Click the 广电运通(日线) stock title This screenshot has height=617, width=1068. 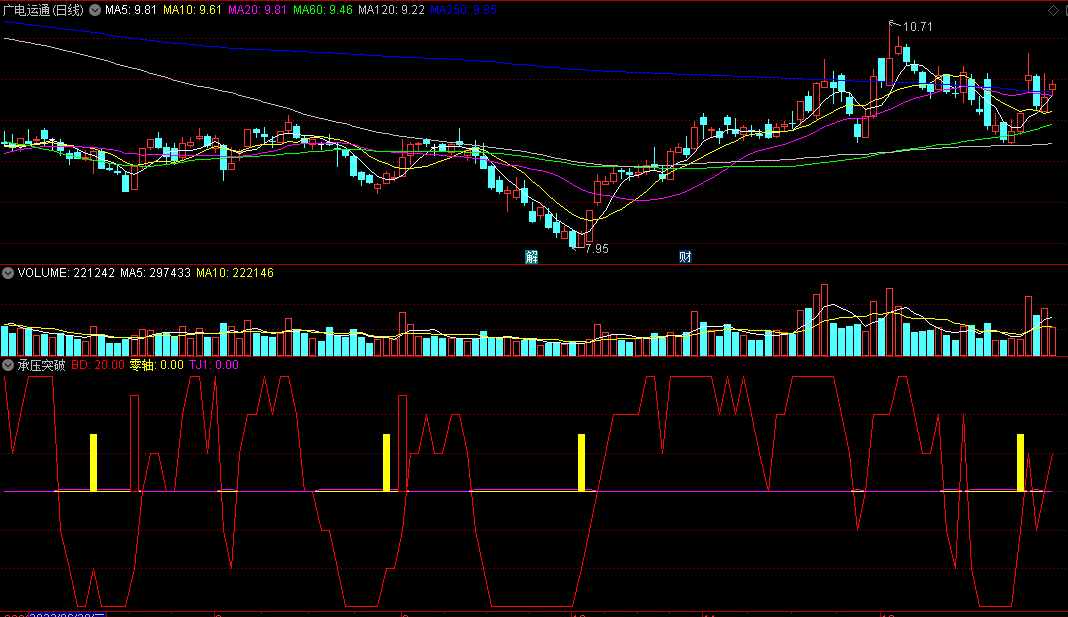pyautogui.click(x=44, y=10)
